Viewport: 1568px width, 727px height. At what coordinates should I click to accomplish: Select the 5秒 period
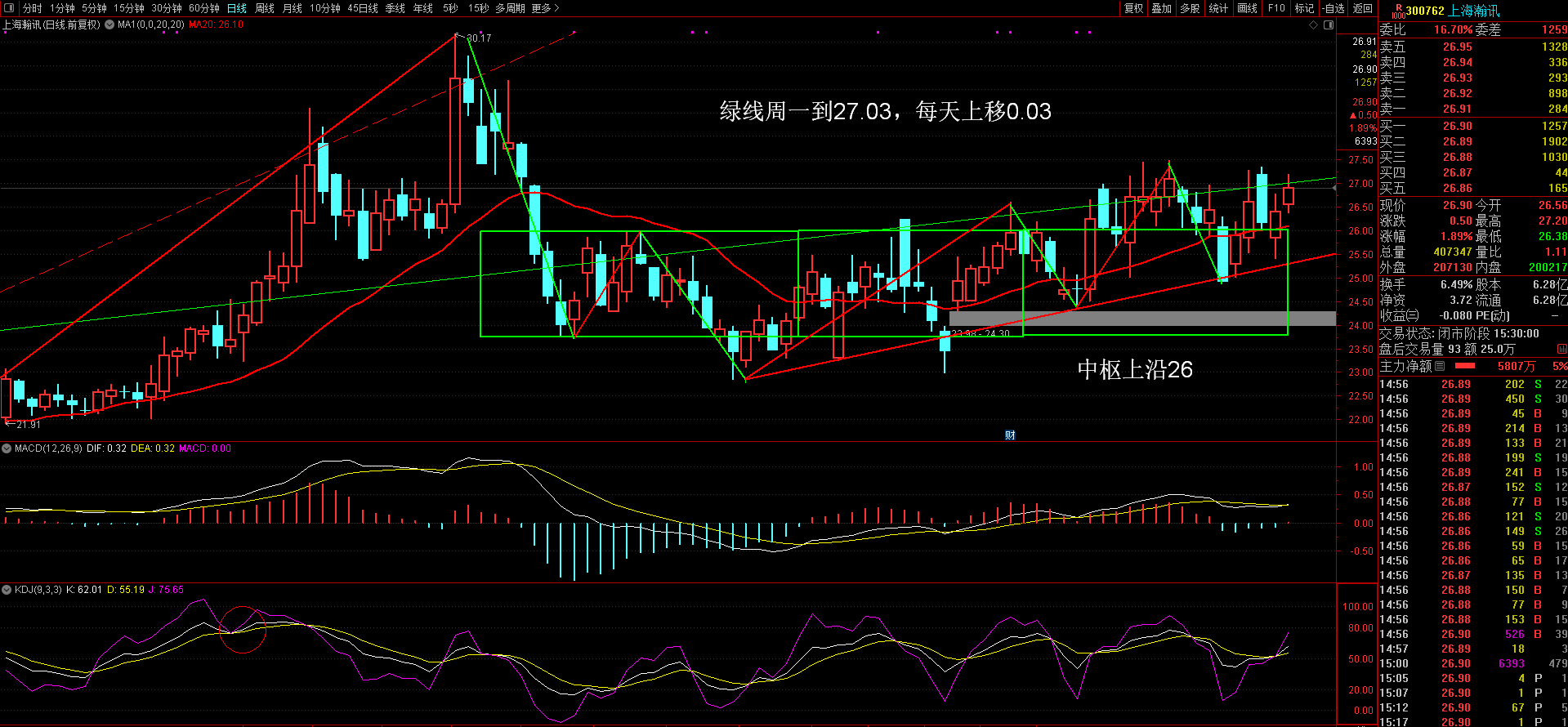pyautogui.click(x=451, y=8)
